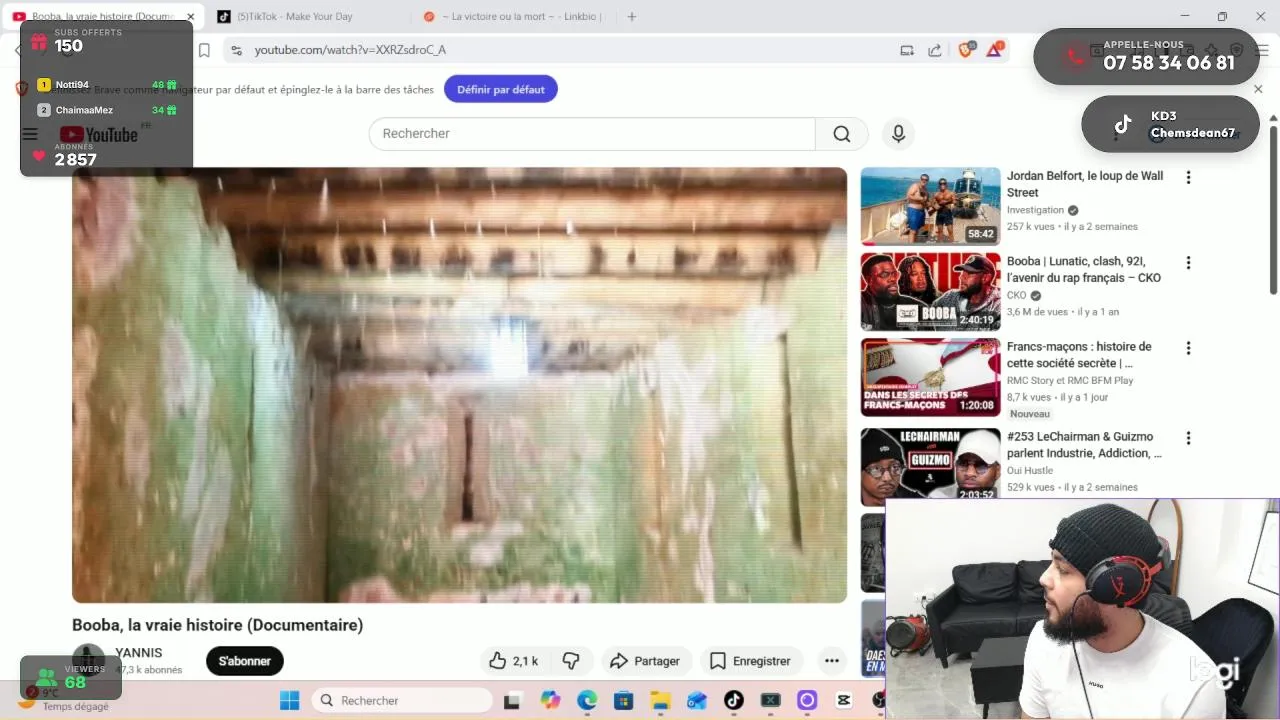Click the share page icon in address bar
Viewport: 1280px width, 720px height.
935,50
